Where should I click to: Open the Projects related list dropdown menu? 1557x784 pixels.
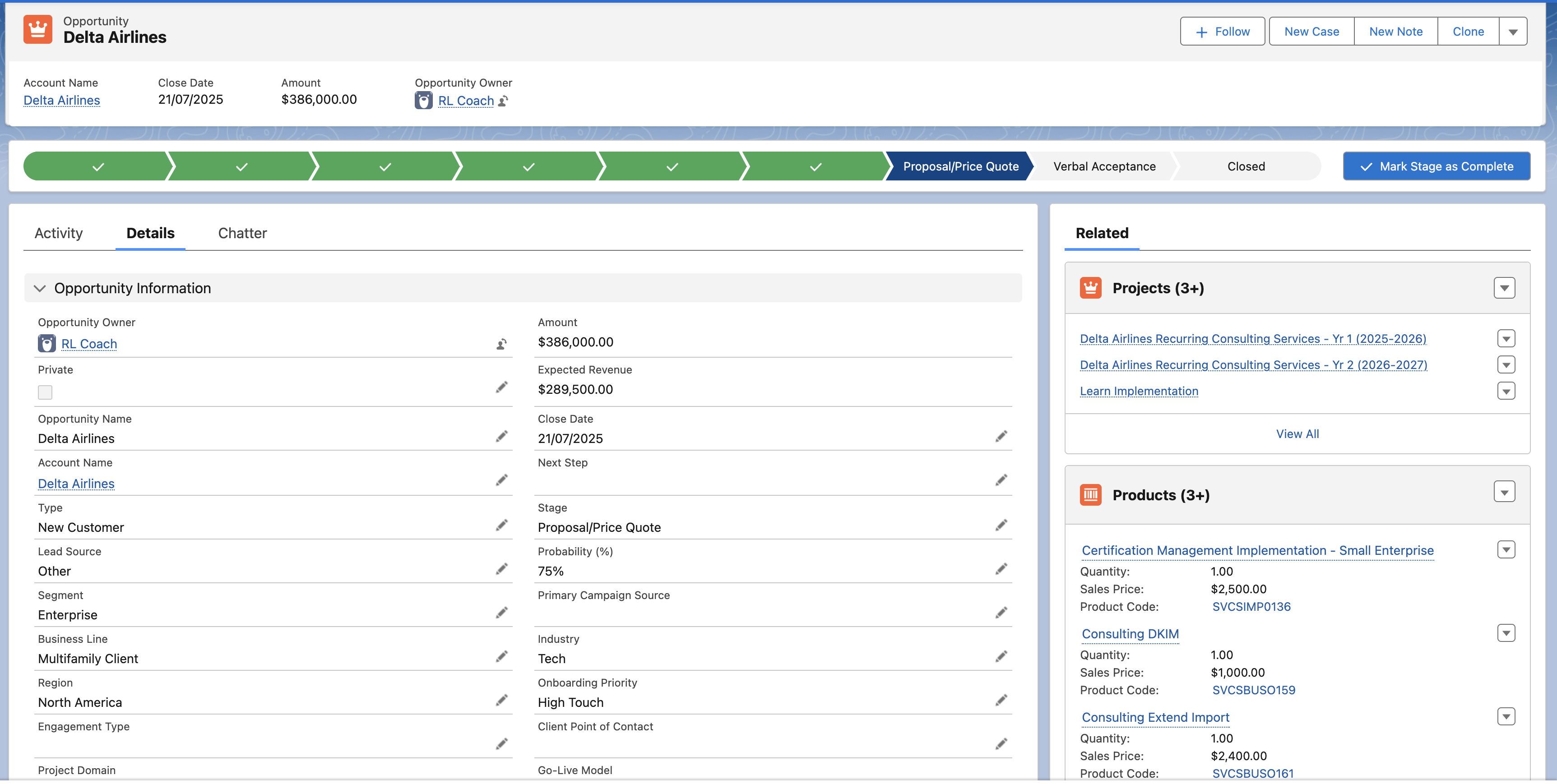(1504, 288)
